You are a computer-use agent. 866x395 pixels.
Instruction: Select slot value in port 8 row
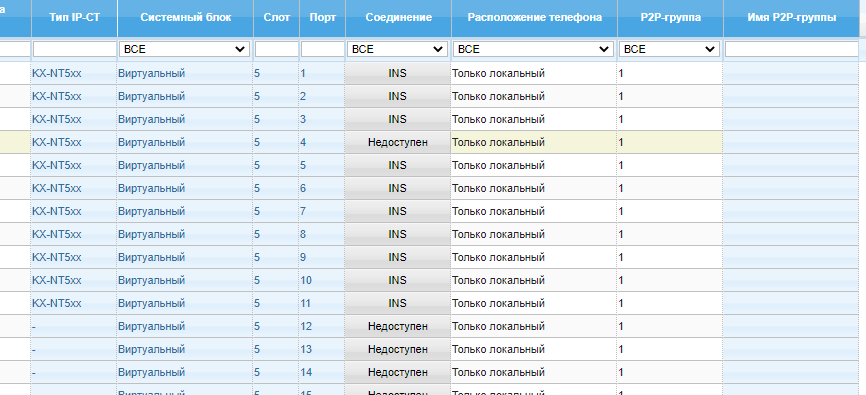click(x=277, y=234)
